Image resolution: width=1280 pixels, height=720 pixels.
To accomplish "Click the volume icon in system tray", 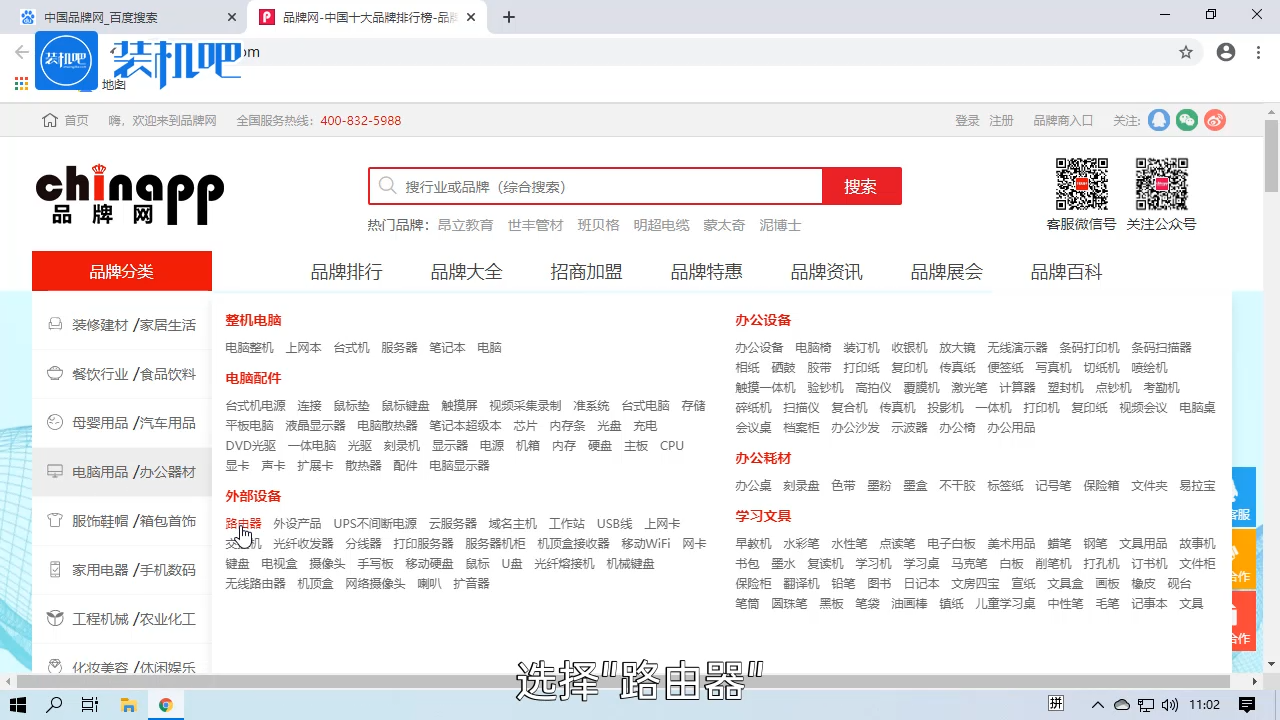I will 1172,705.
